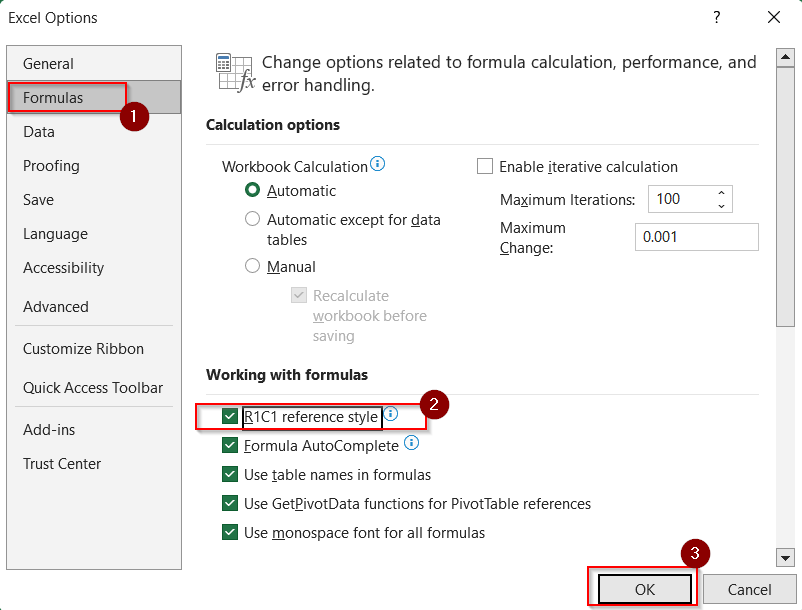Viewport: 802px width, 610px height.
Task: Decrease Maximum Iterations with down spinner
Action: coord(721,206)
